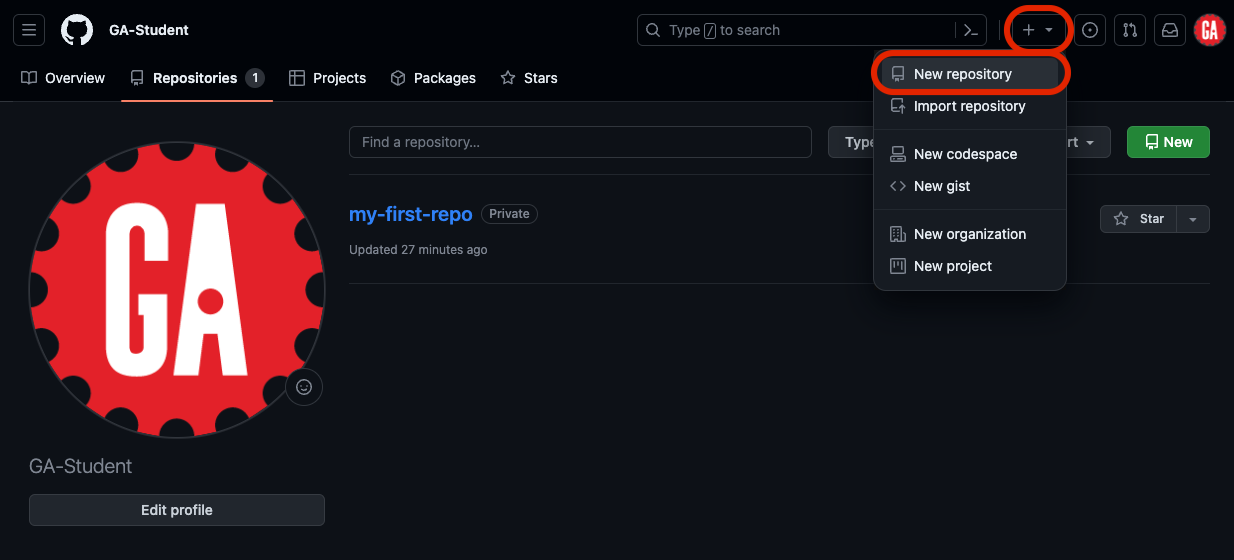
Task: Choose New organization from the menu
Action: point(970,234)
